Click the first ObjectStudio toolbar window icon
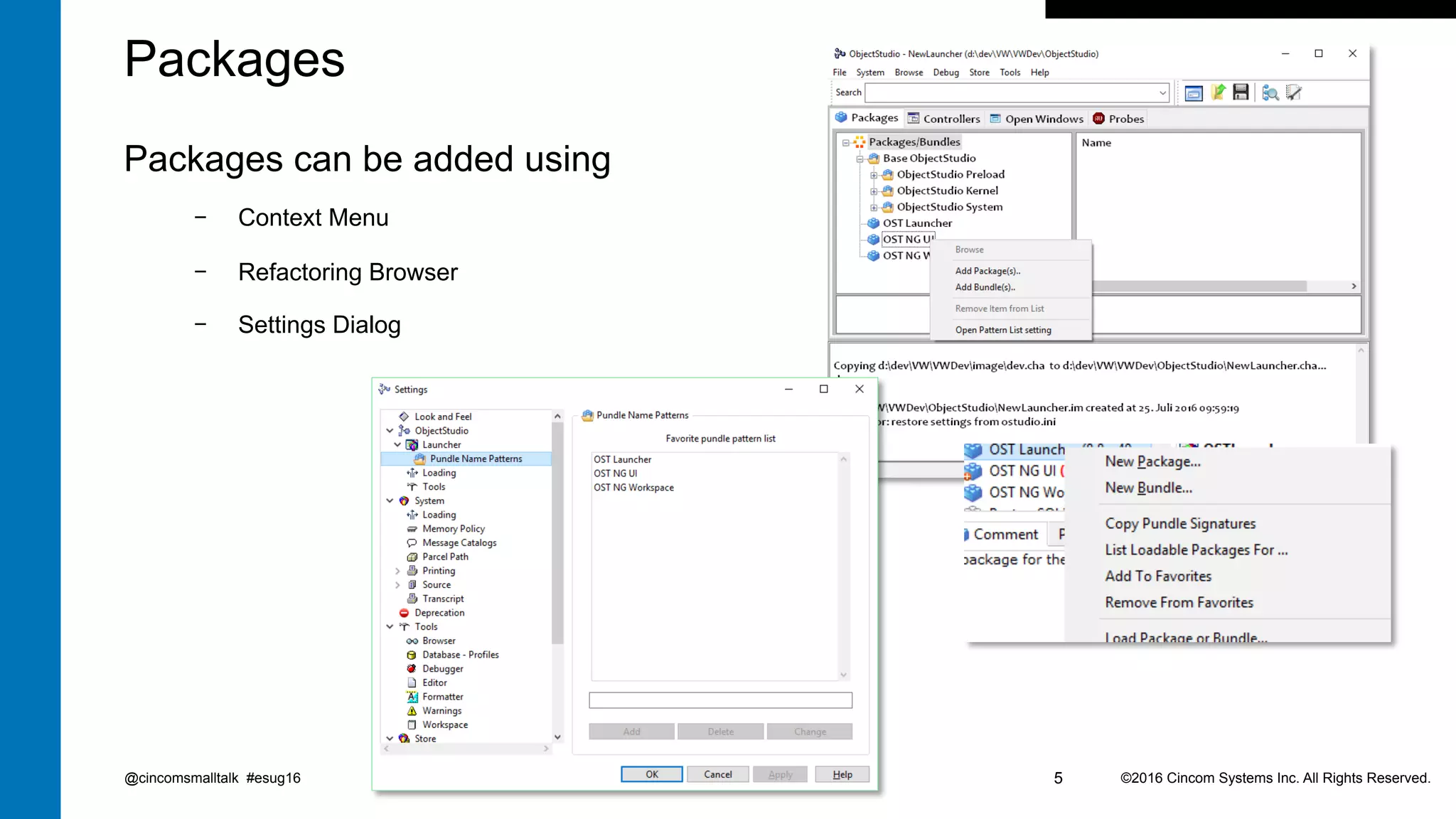 point(1194,93)
